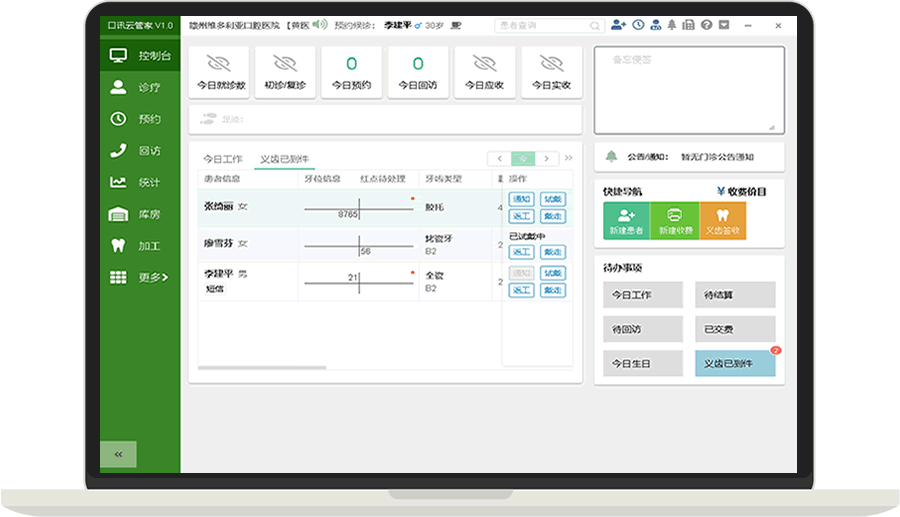The height and width of the screenshot is (517, 900).
Task: Click 新建收费 quick navigation tile
Action: coord(675,221)
